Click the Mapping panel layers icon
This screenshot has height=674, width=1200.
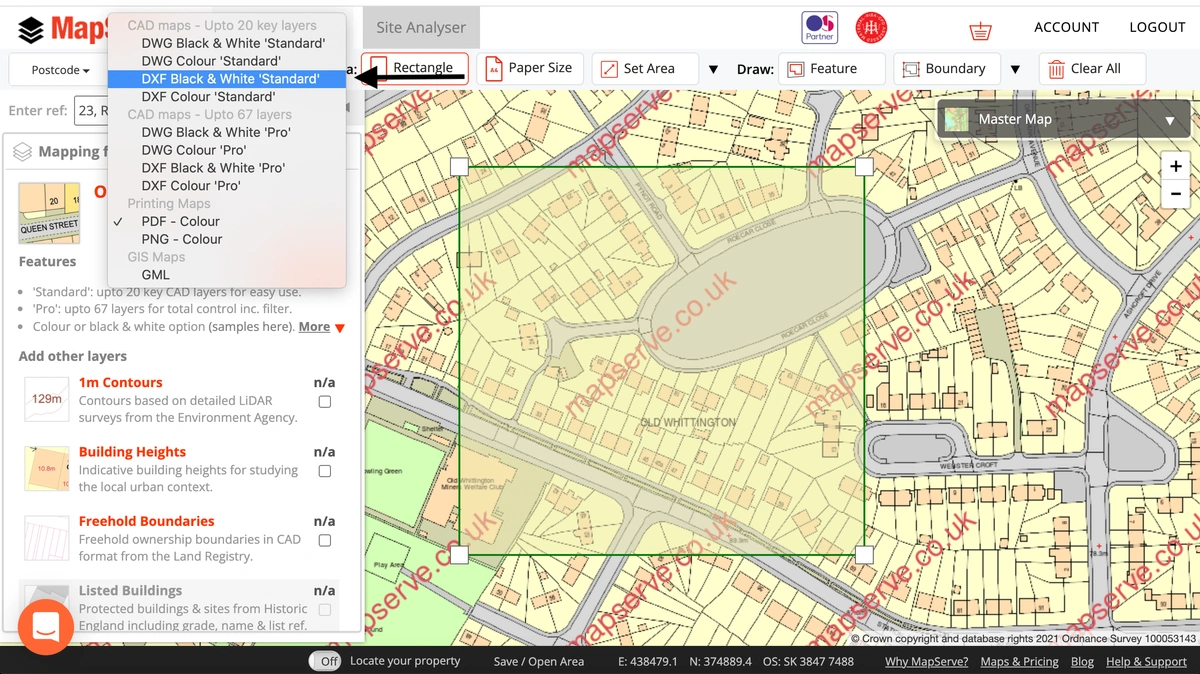pyautogui.click(x=22, y=152)
